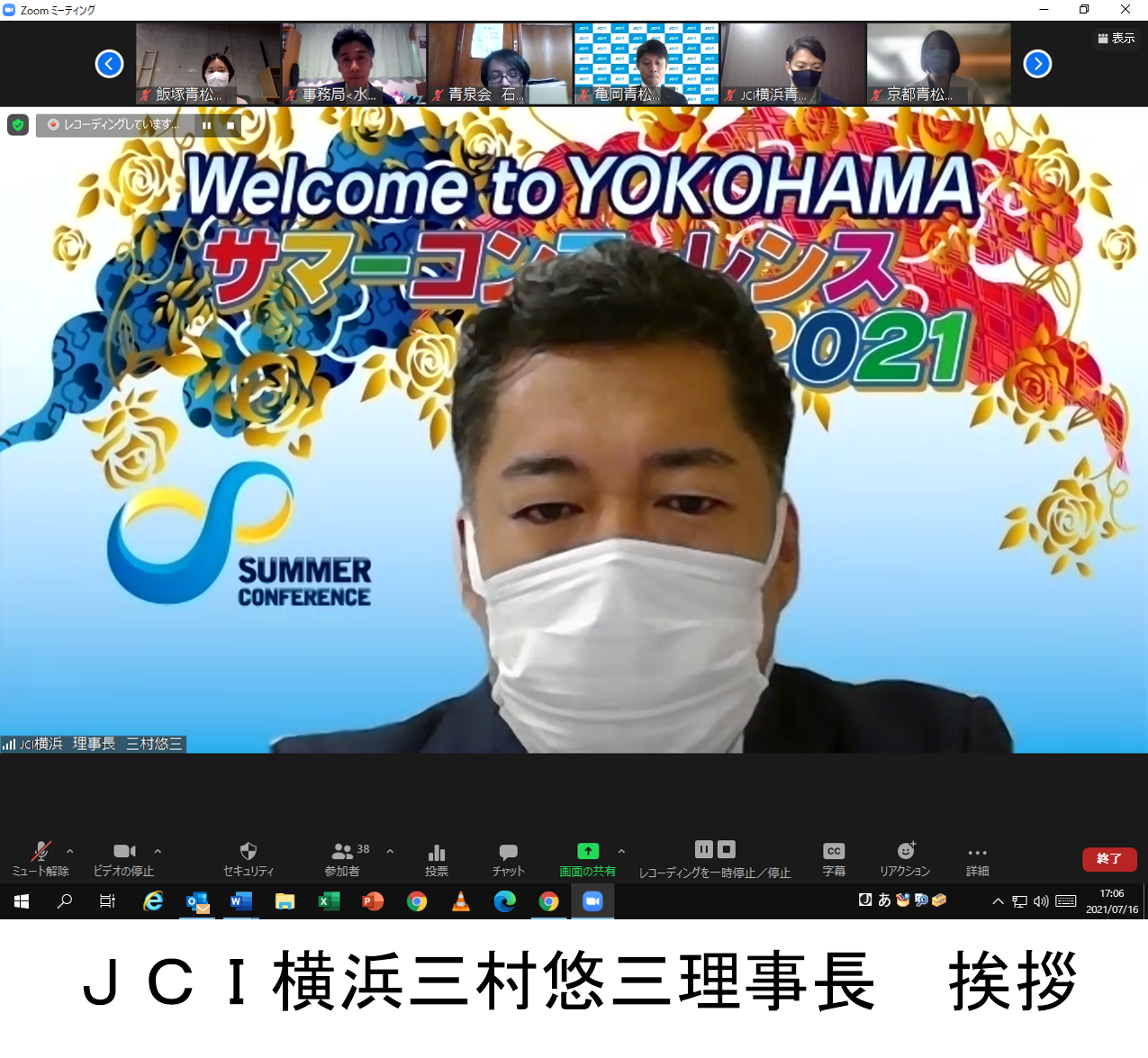Select JCI横浜青 participant thumbnail in top strip
The width and height of the screenshot is (1148, 1058).
tap(793, 64)
